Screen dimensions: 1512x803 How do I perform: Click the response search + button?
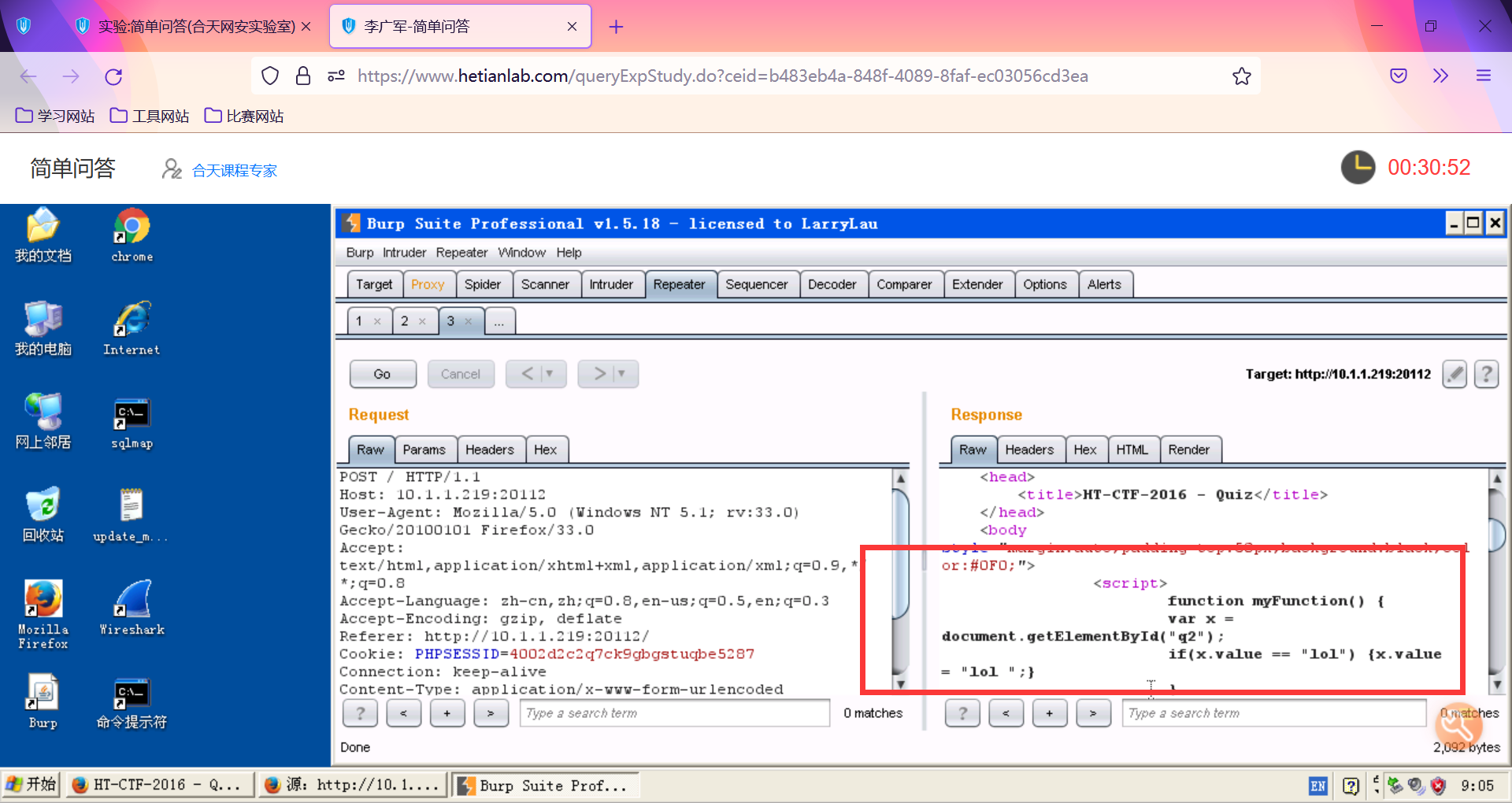1049,713
